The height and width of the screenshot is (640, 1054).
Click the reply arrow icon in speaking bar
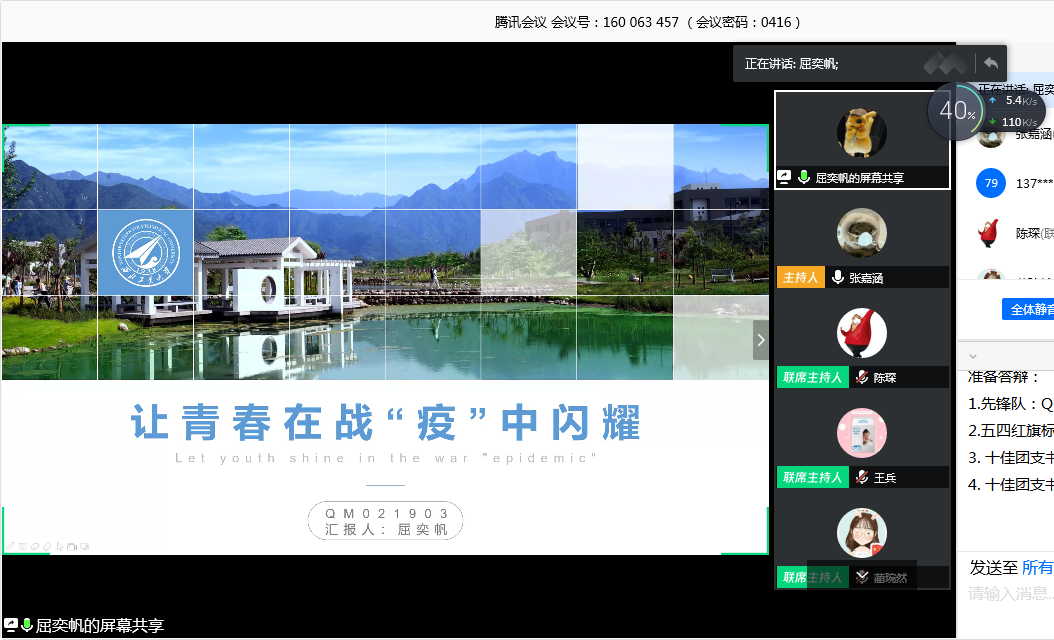pyautogui.click(x=990, y=63)
